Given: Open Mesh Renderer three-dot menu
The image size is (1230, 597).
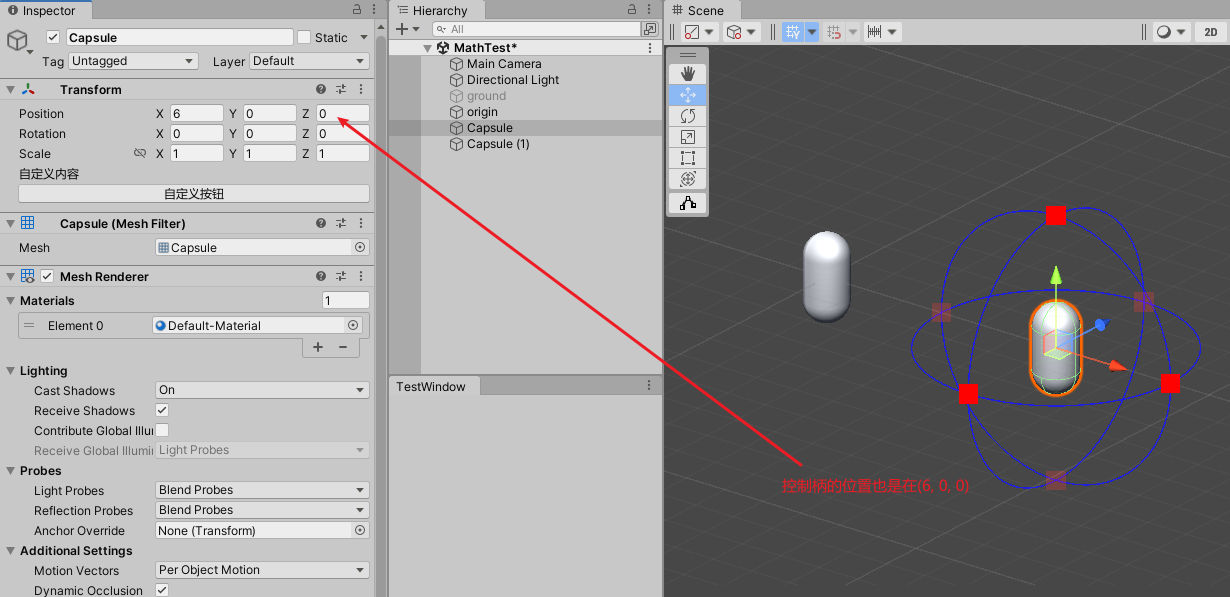Looking at the screenshot, I should coord(360,276).
